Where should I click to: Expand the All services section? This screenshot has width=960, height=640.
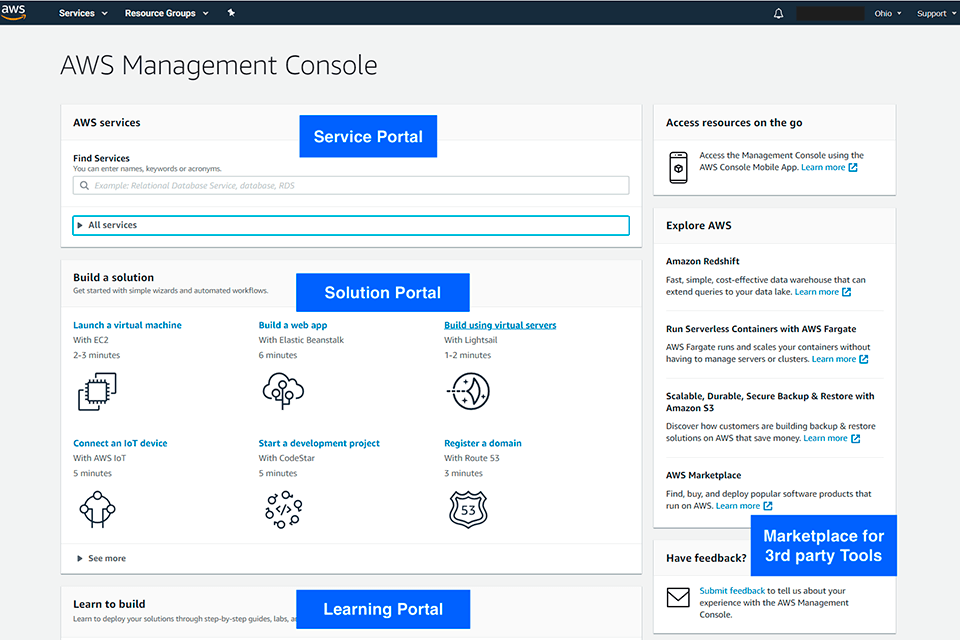coord(351,225)
